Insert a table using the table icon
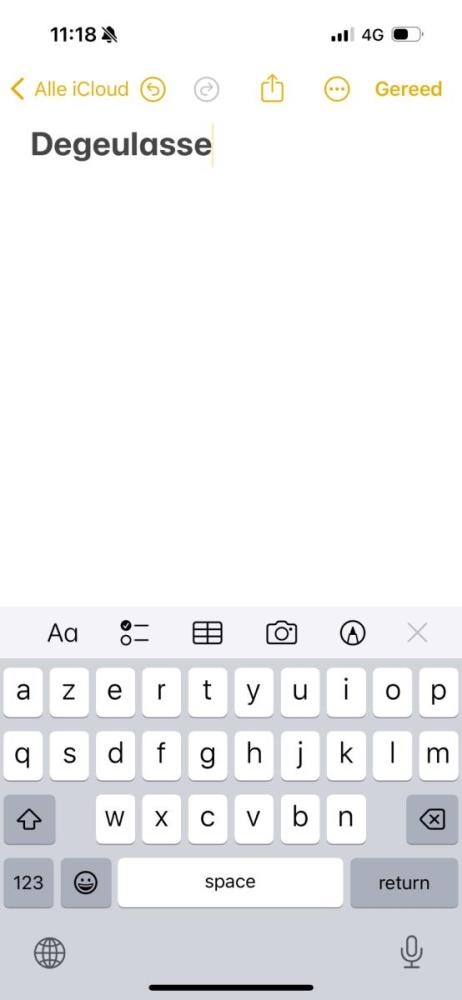The image size is (462, 1000). 207,633
